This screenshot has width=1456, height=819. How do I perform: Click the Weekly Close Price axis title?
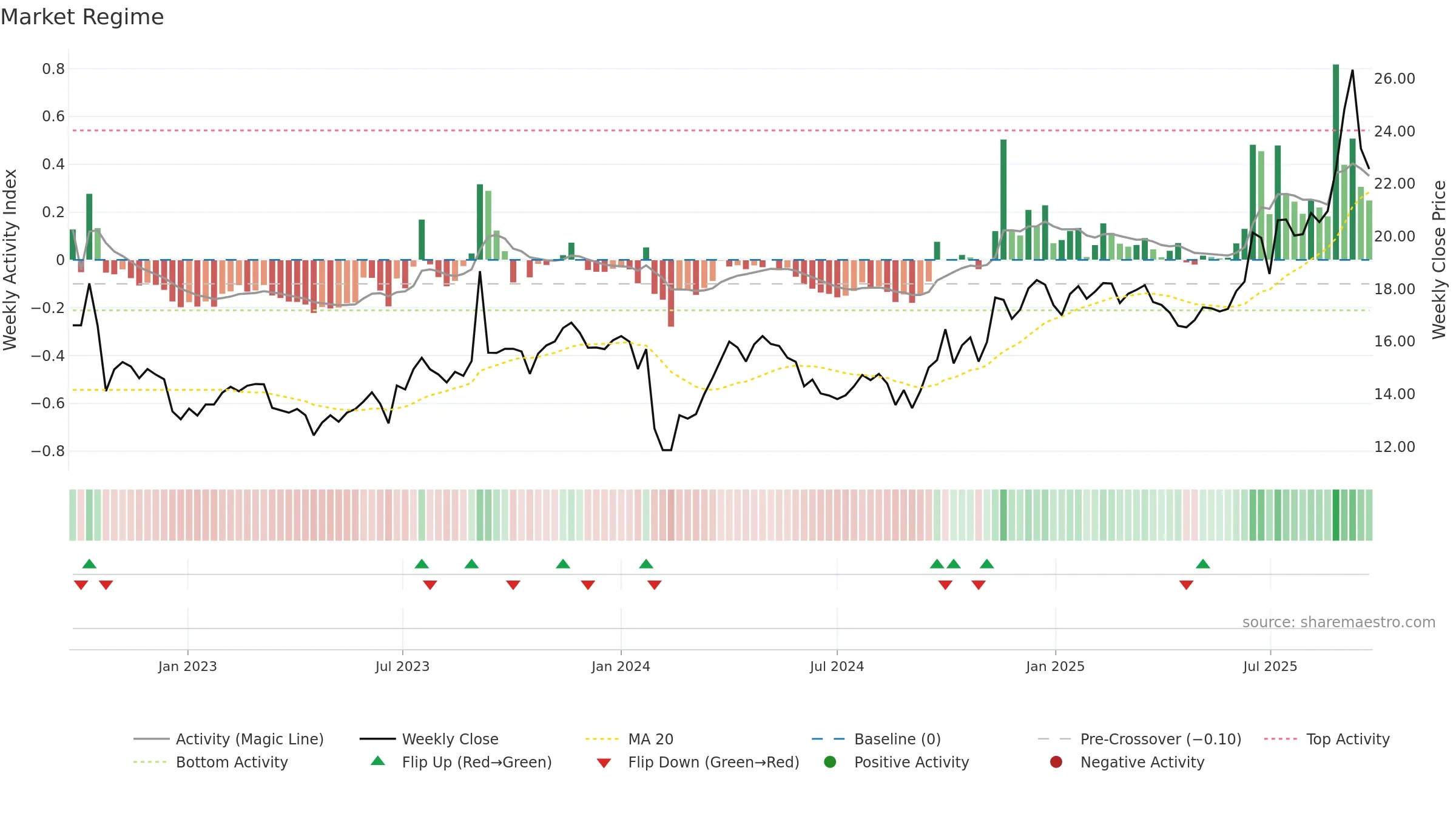1439,260
